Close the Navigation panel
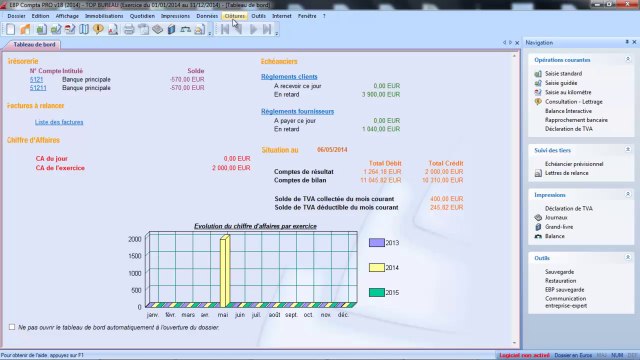Viewport: 640px width, 360px height. pos(634,42)
